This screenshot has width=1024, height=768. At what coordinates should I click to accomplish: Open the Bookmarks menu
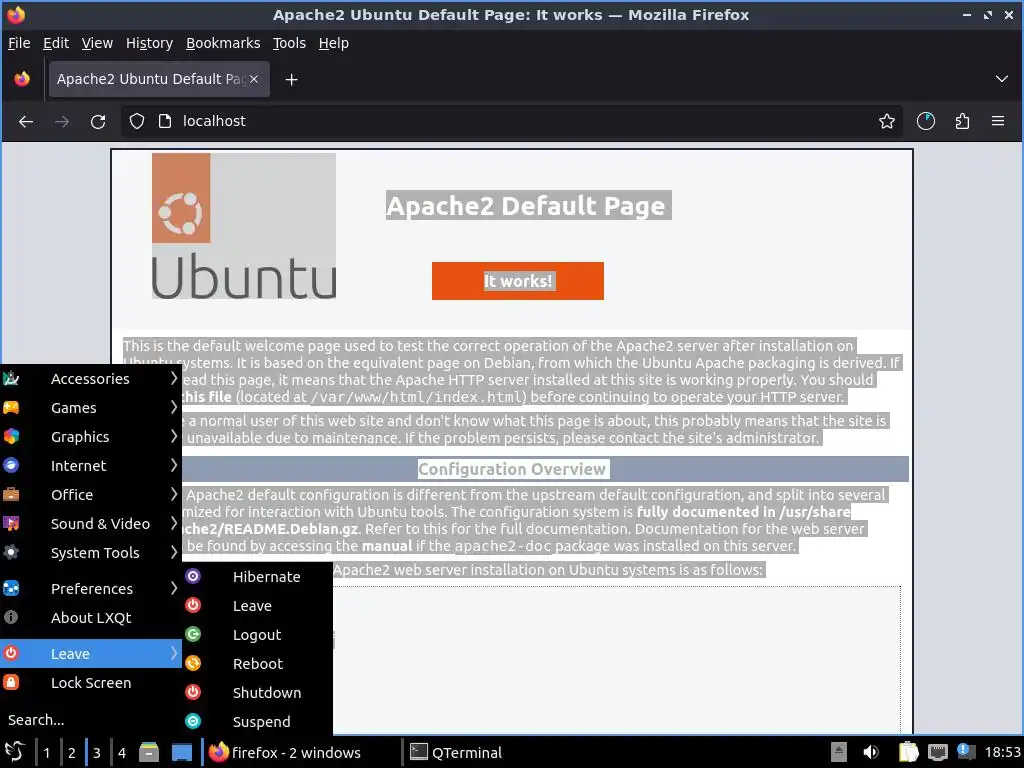(223, 43)
